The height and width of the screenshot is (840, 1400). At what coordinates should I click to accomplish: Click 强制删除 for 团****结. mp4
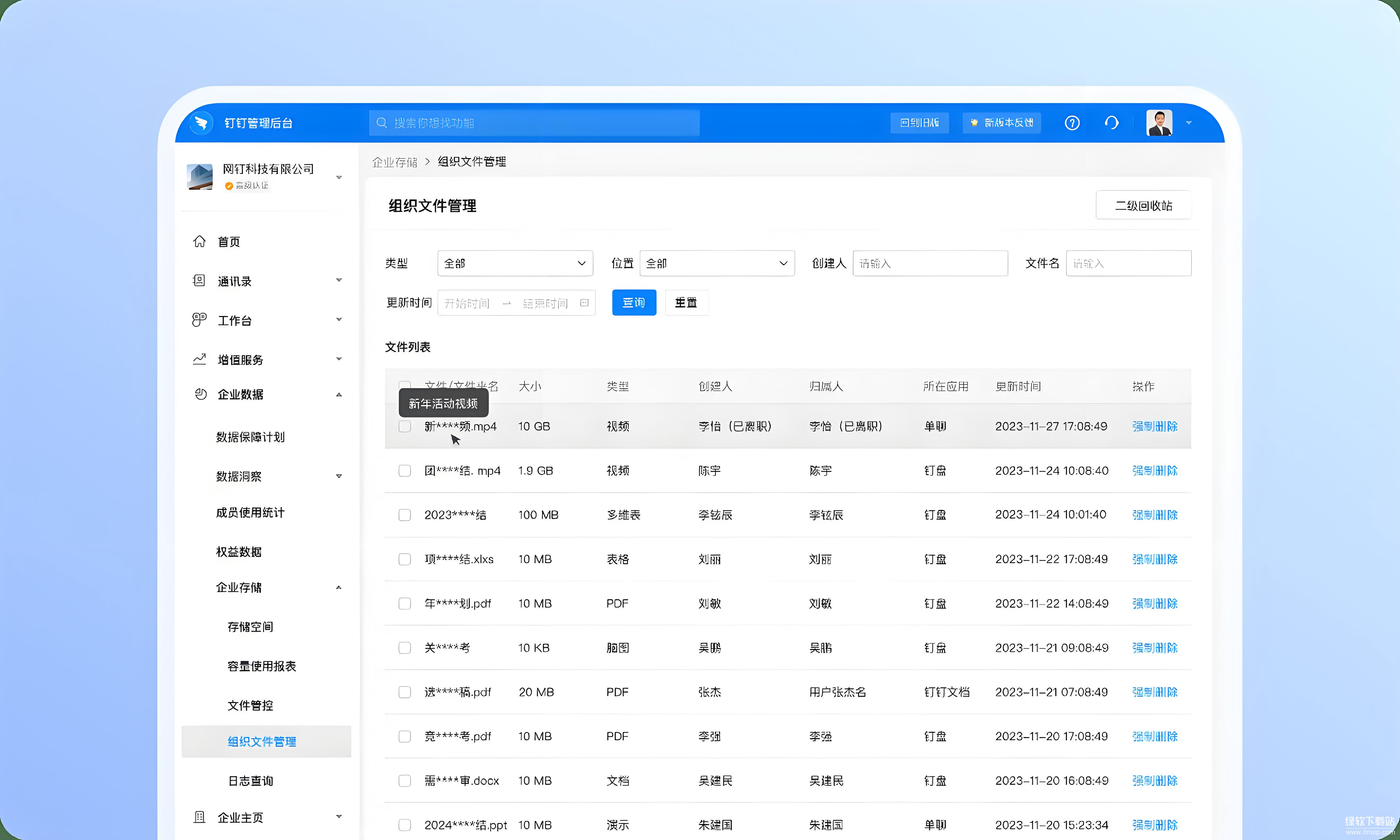coord(1154,470)
